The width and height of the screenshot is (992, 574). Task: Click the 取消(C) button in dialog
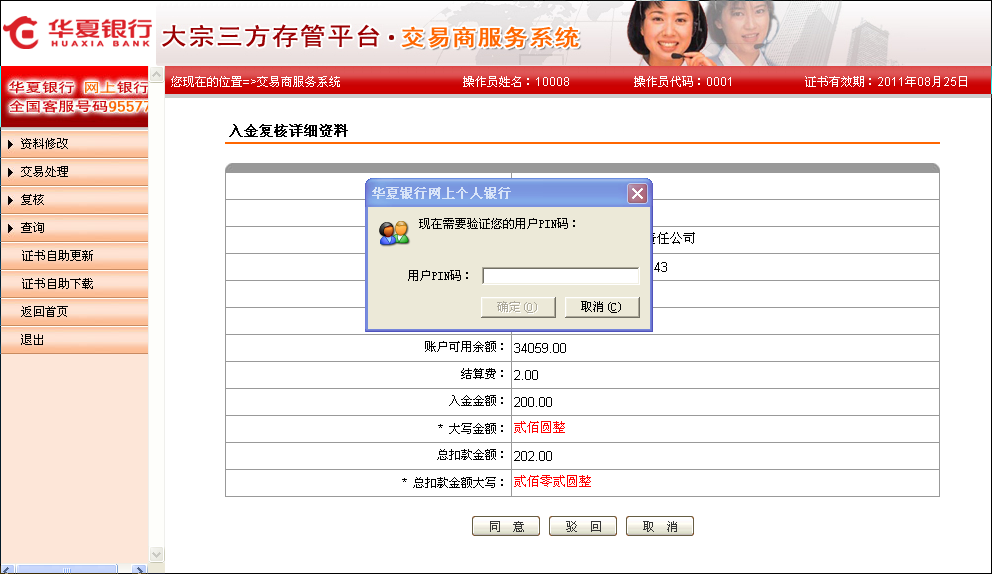(x=602, y=307)
